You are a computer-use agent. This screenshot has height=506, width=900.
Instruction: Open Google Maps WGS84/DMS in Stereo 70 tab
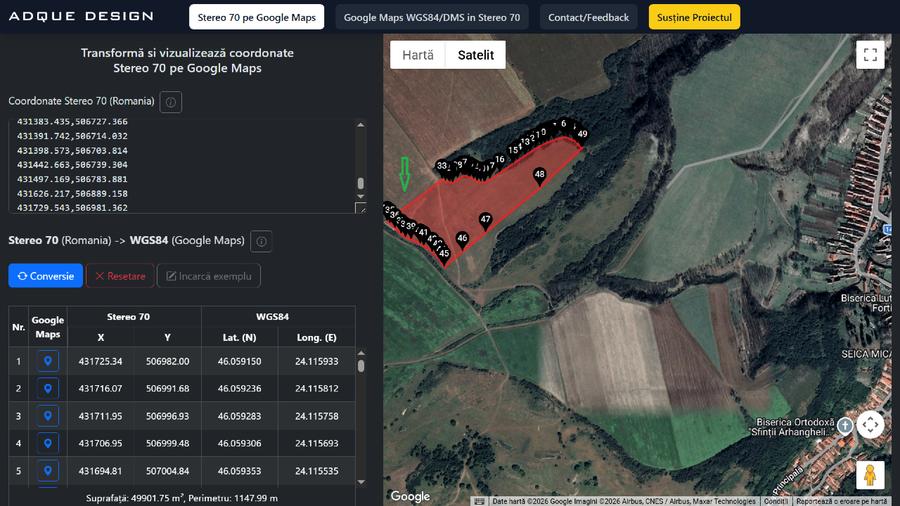coord(431,17)
